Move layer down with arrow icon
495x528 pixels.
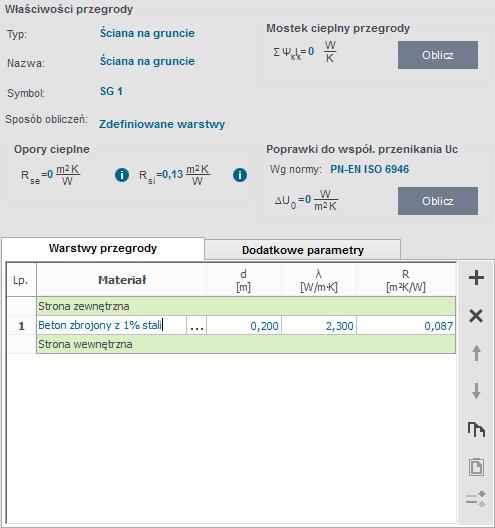(x=476, y=391)
